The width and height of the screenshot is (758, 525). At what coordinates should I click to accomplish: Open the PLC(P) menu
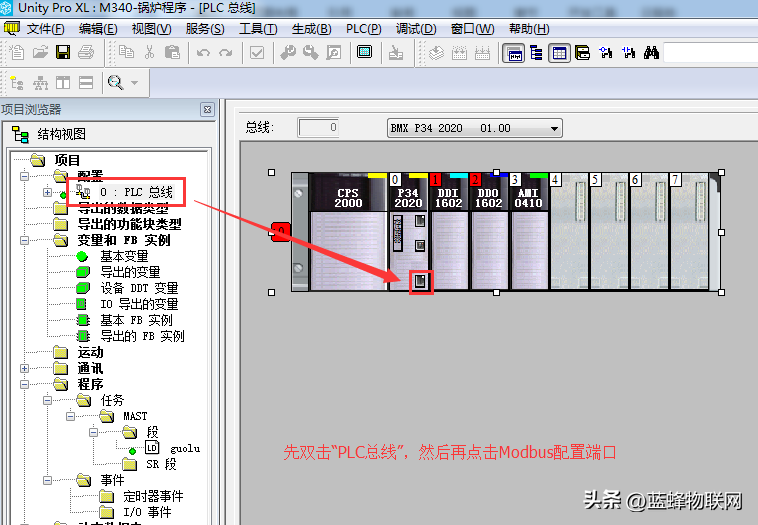click(x=365, y=28)
